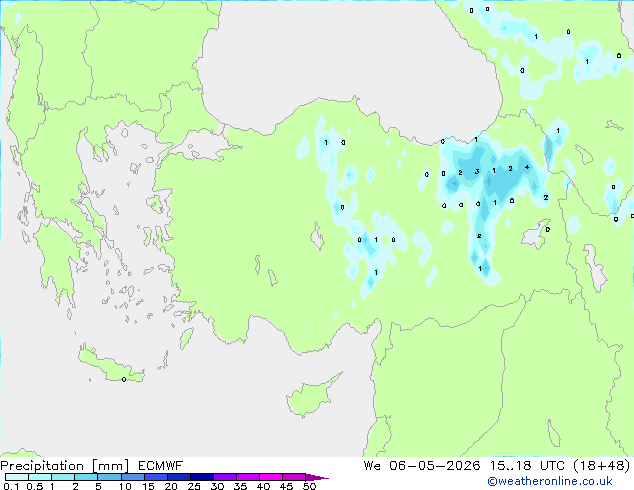This screenshot has width=634, height=490.
Task: Open the weatheronline.co.uk credit link
Action: (x=550, y=481)
